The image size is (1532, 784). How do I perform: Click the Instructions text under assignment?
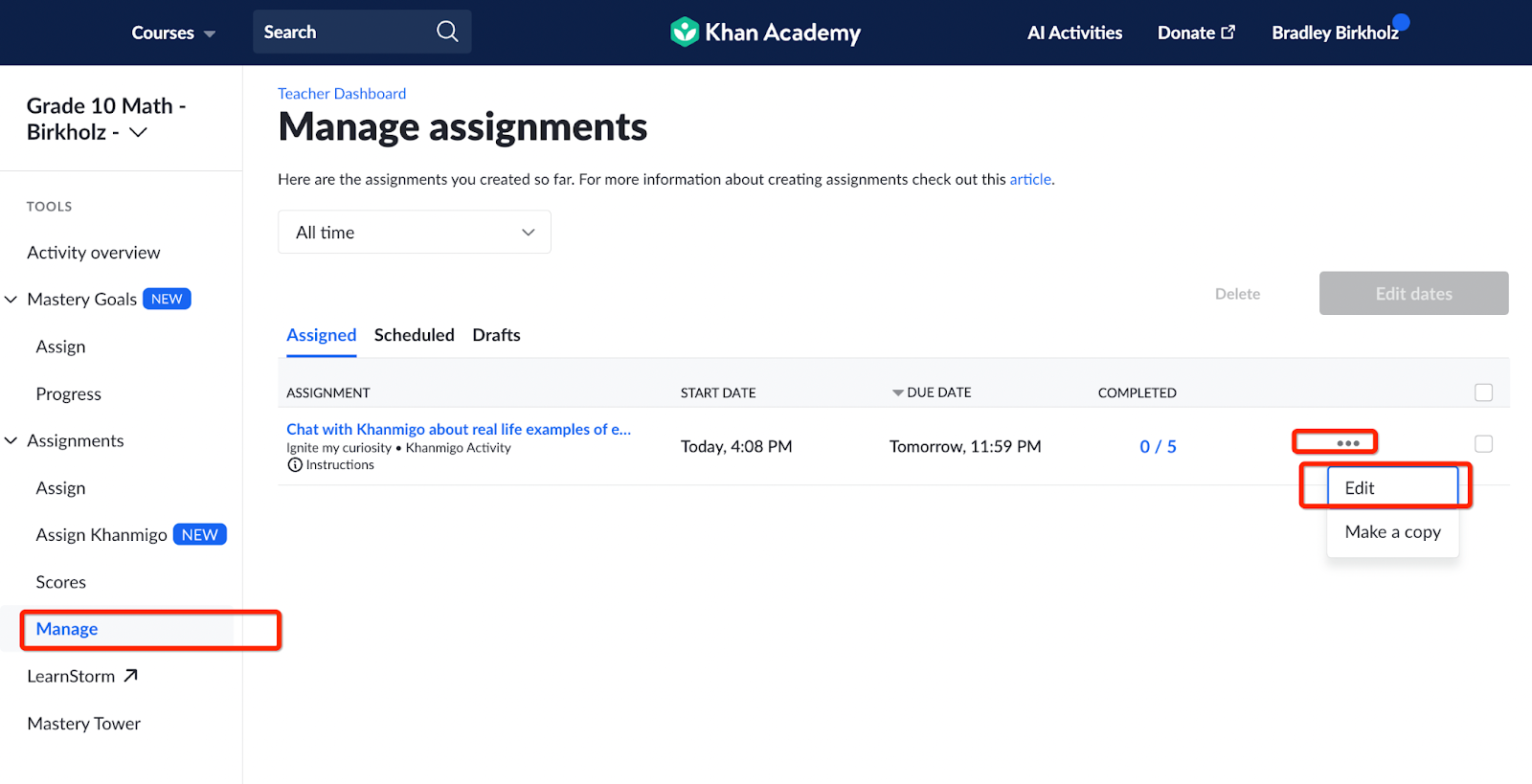click(x=340, y=465)
